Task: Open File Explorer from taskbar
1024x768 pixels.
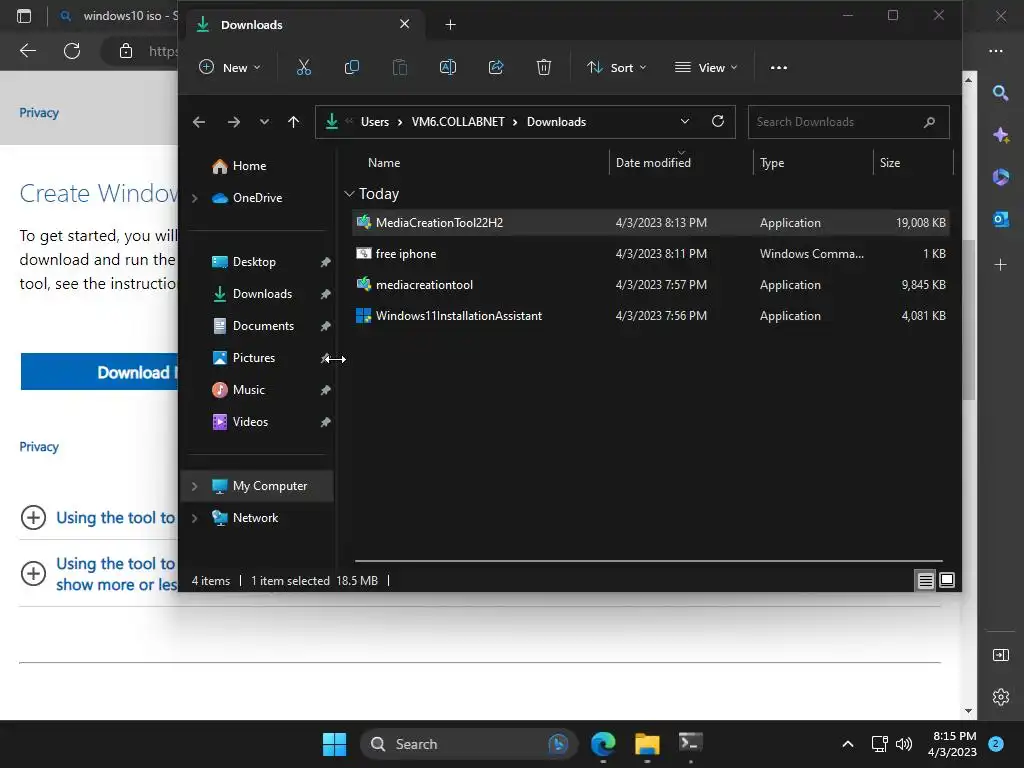Action: pyautogui.click(x=647, y=744)
